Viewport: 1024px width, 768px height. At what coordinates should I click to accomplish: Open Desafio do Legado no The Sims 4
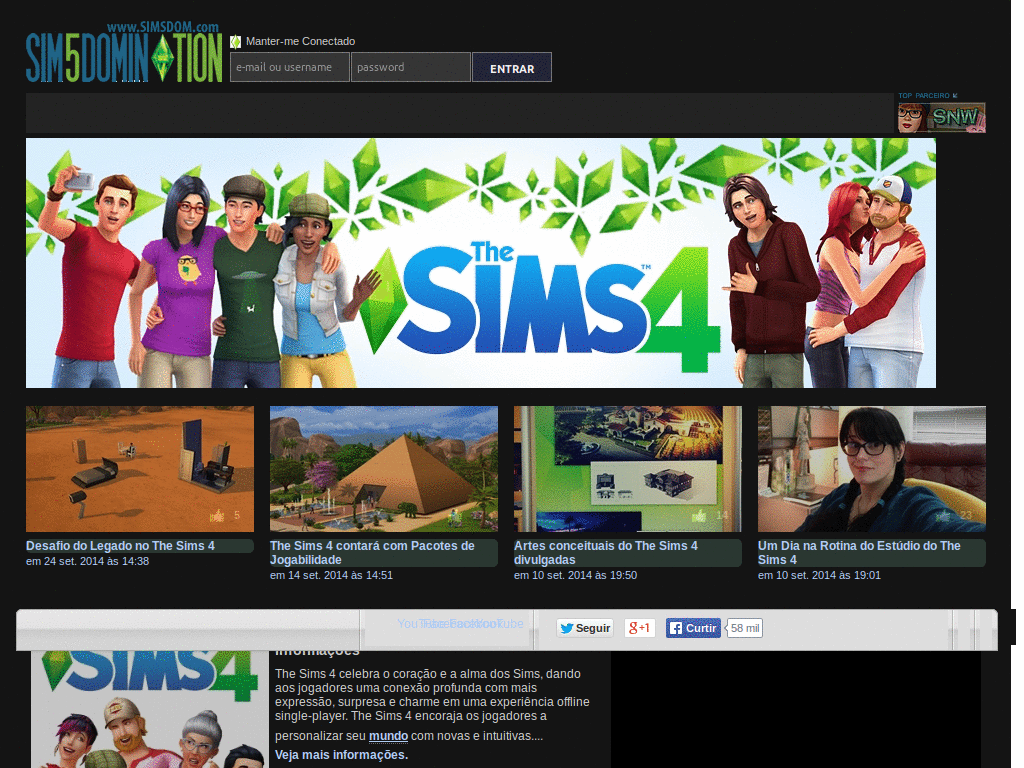point(120,546)
